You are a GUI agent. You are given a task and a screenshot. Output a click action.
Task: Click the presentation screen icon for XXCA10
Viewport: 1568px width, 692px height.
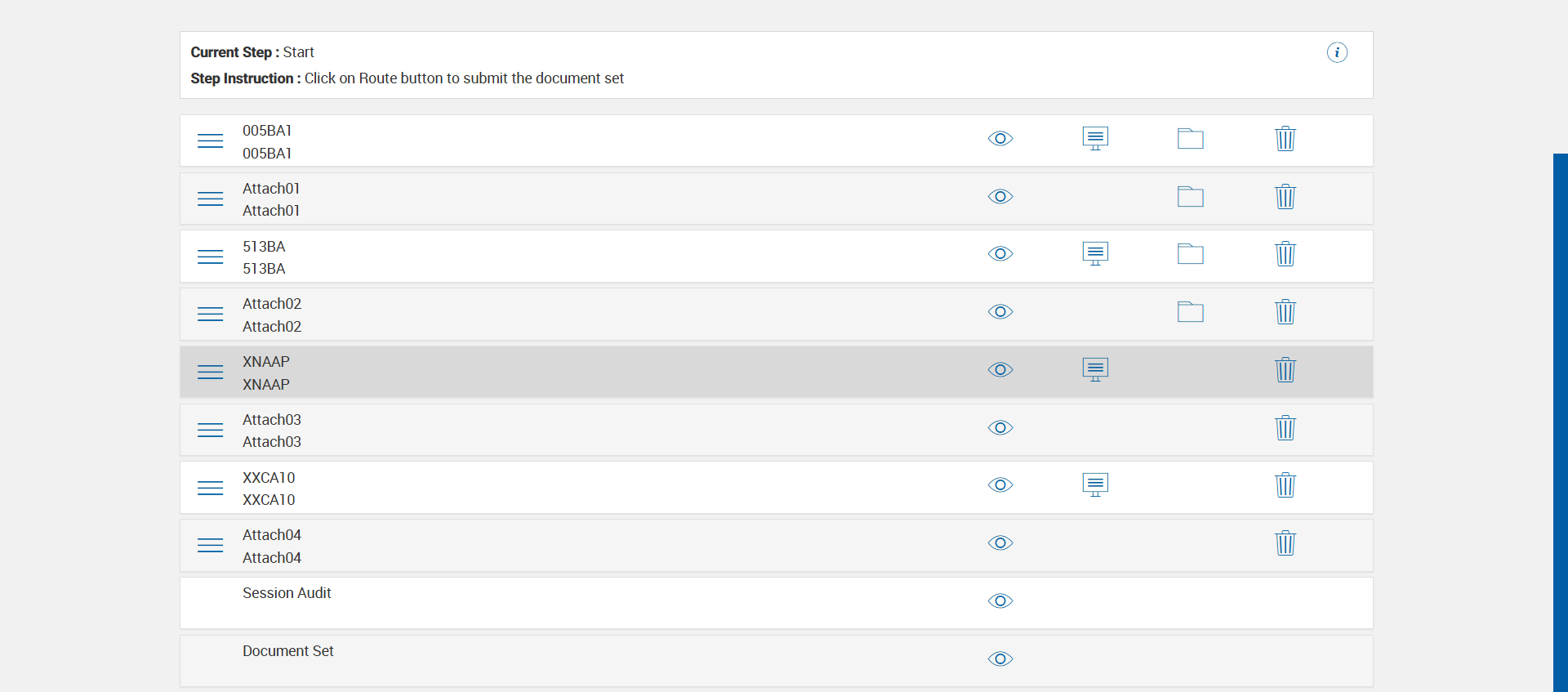[1095, 485]
